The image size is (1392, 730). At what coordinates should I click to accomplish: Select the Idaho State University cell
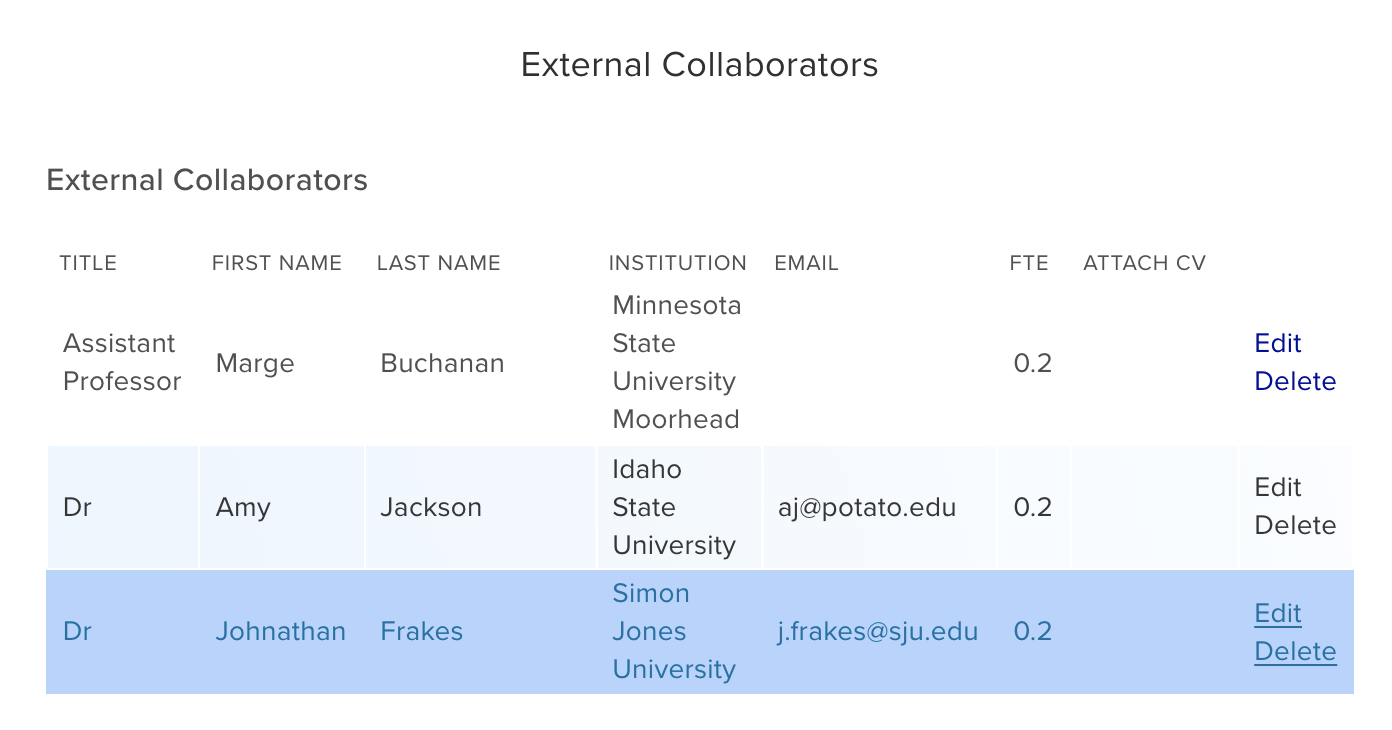674,507
